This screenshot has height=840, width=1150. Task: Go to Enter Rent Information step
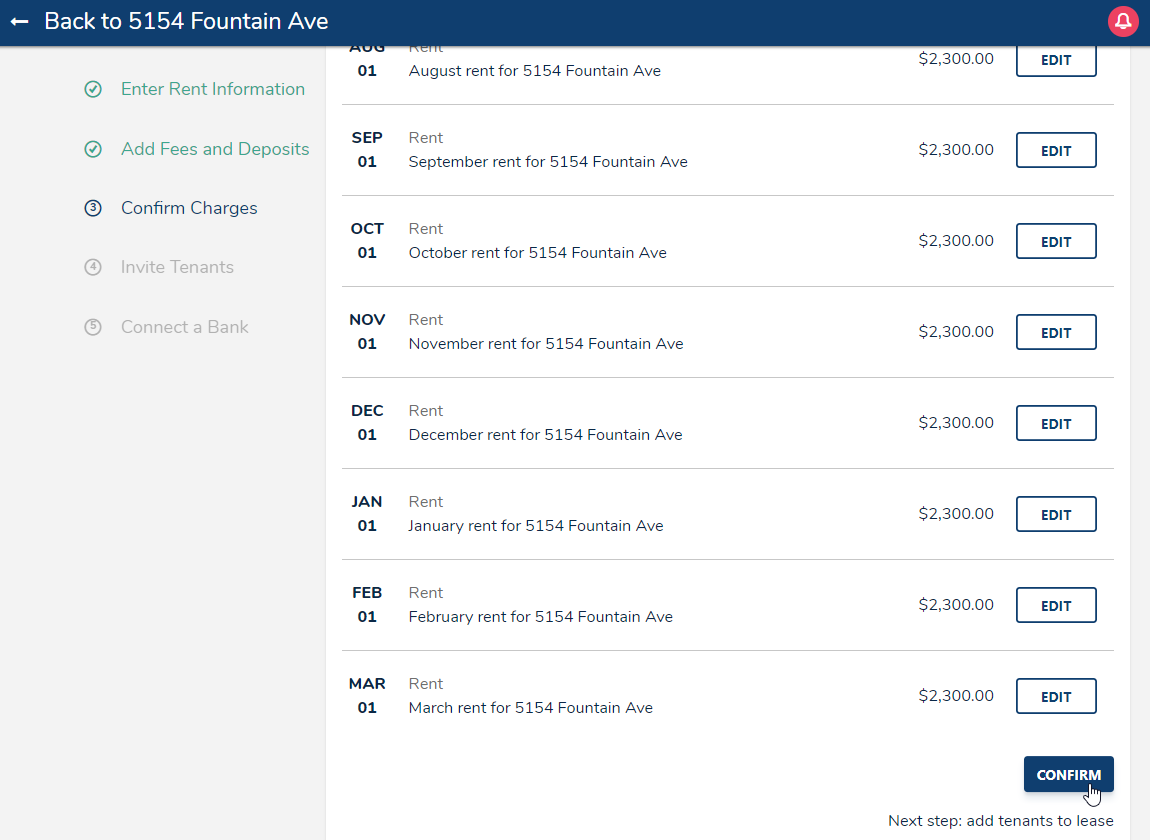pos(212,89)
